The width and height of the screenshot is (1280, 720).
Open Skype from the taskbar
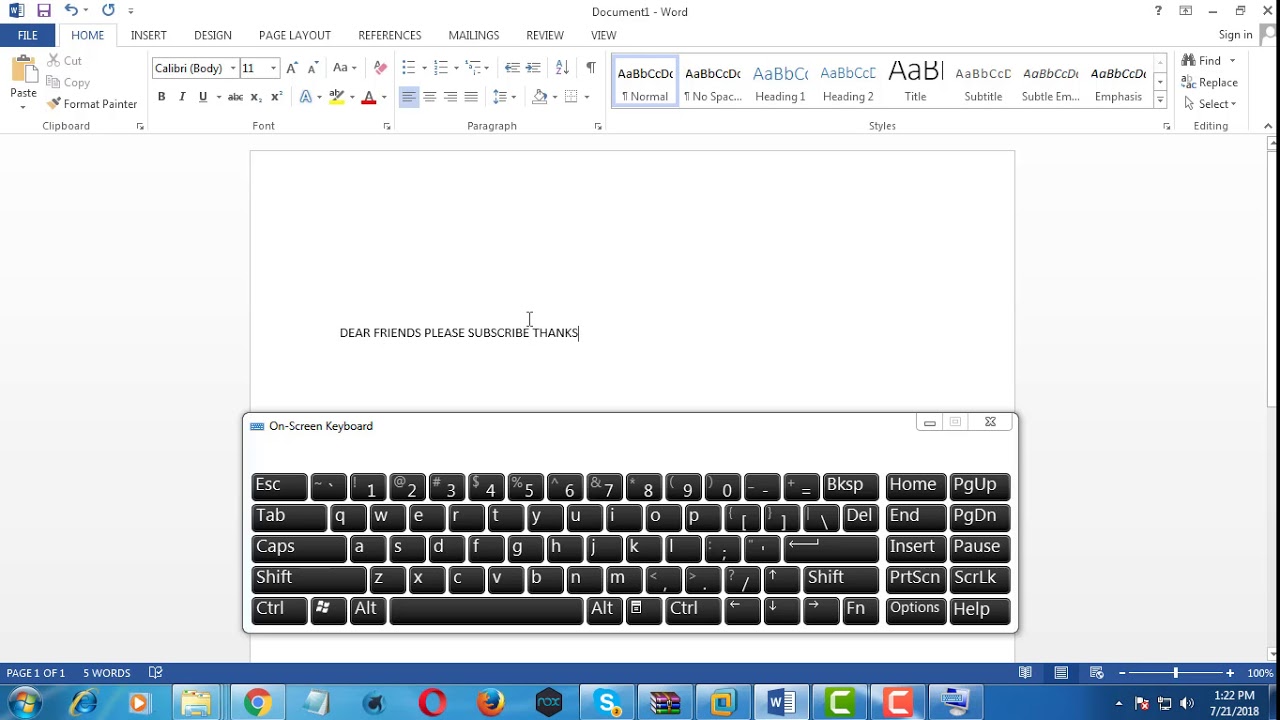pyautogui.click(x=607, y=703)
